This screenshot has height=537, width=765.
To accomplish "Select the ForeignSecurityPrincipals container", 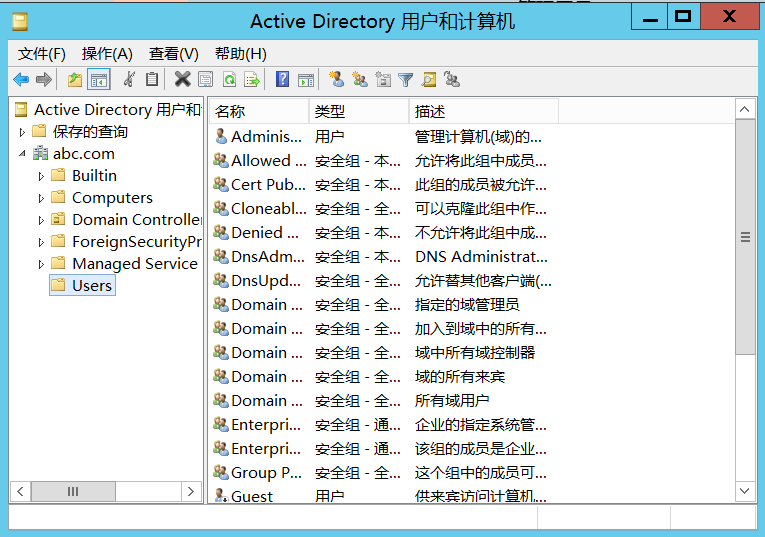I will [126, 241].
